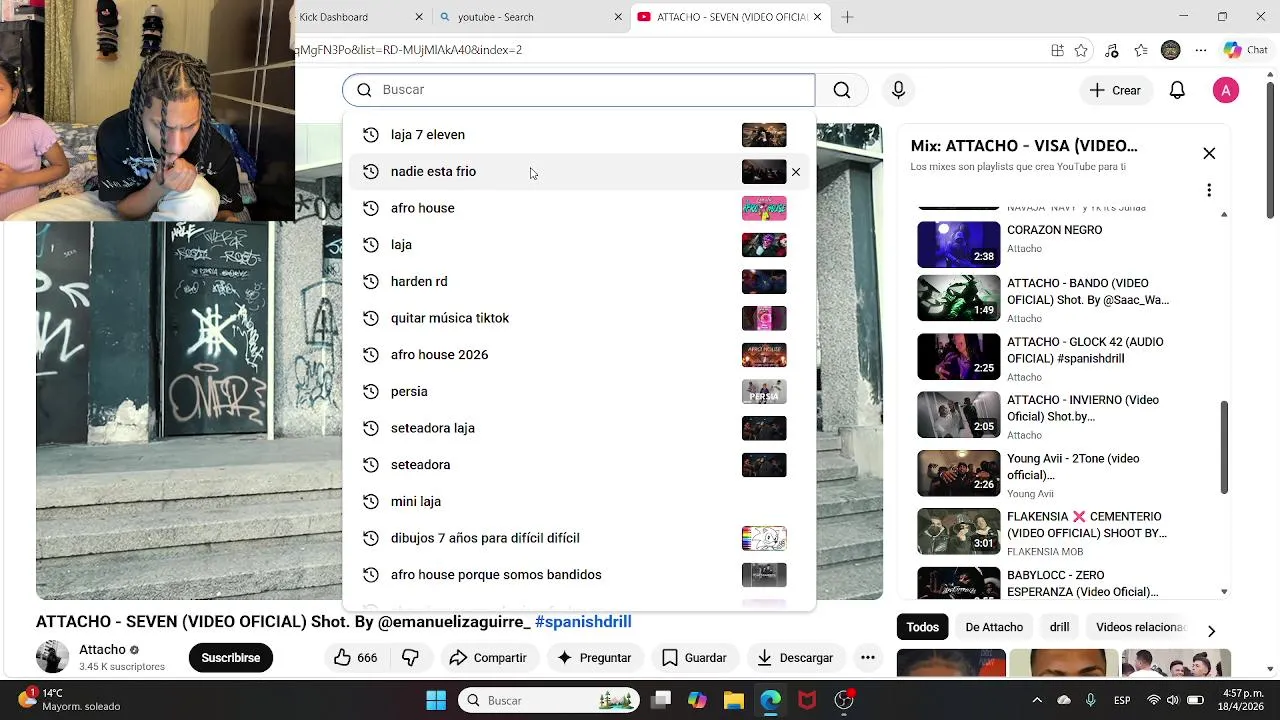This screenshot has height=720, width=1280.
Task: Open the account avatar with letter A
Action: pos(1226,90)
